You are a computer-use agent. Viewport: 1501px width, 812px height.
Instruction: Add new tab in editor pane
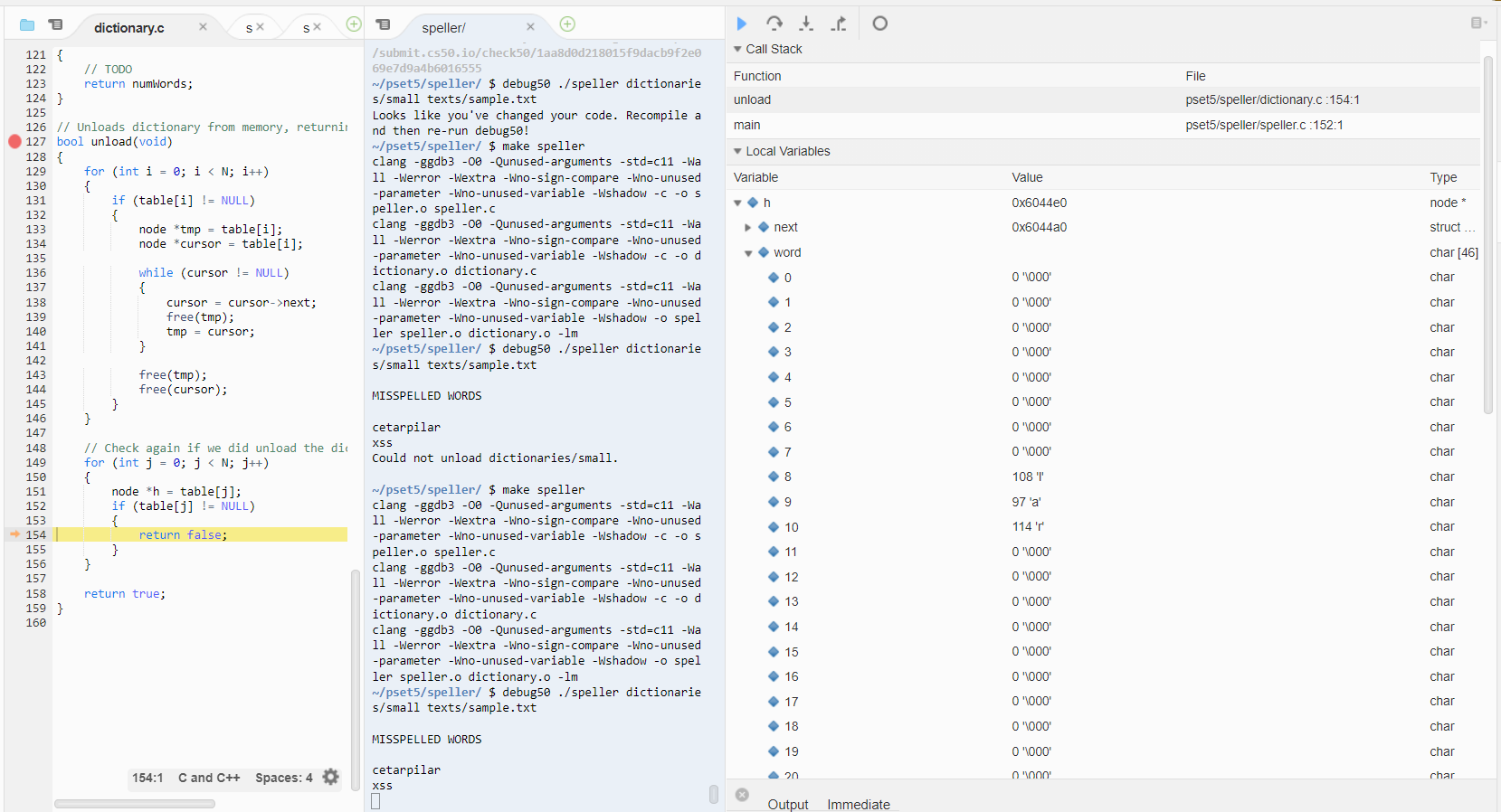(x=354, y=24)
